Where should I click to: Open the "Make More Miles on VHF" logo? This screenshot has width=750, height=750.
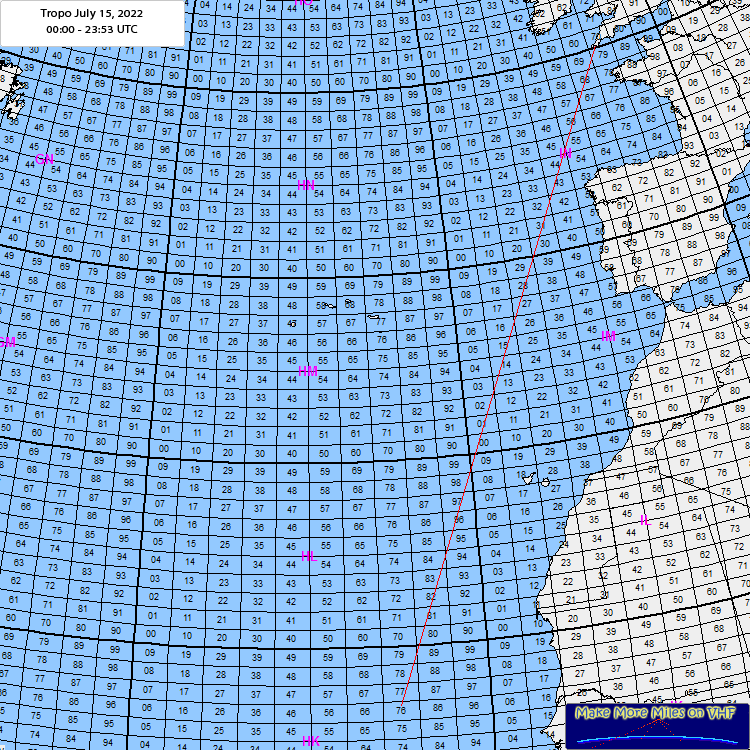tap(654, 724)
